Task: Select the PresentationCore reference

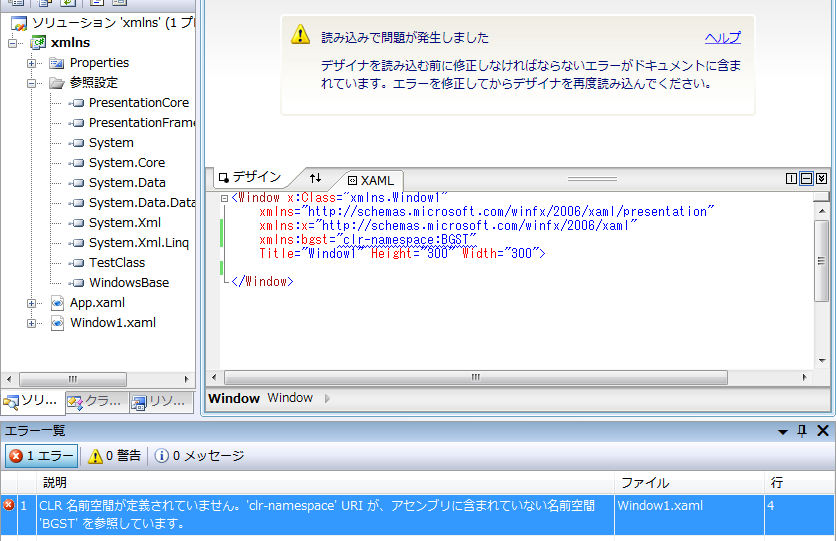Action: click(139, 103)
